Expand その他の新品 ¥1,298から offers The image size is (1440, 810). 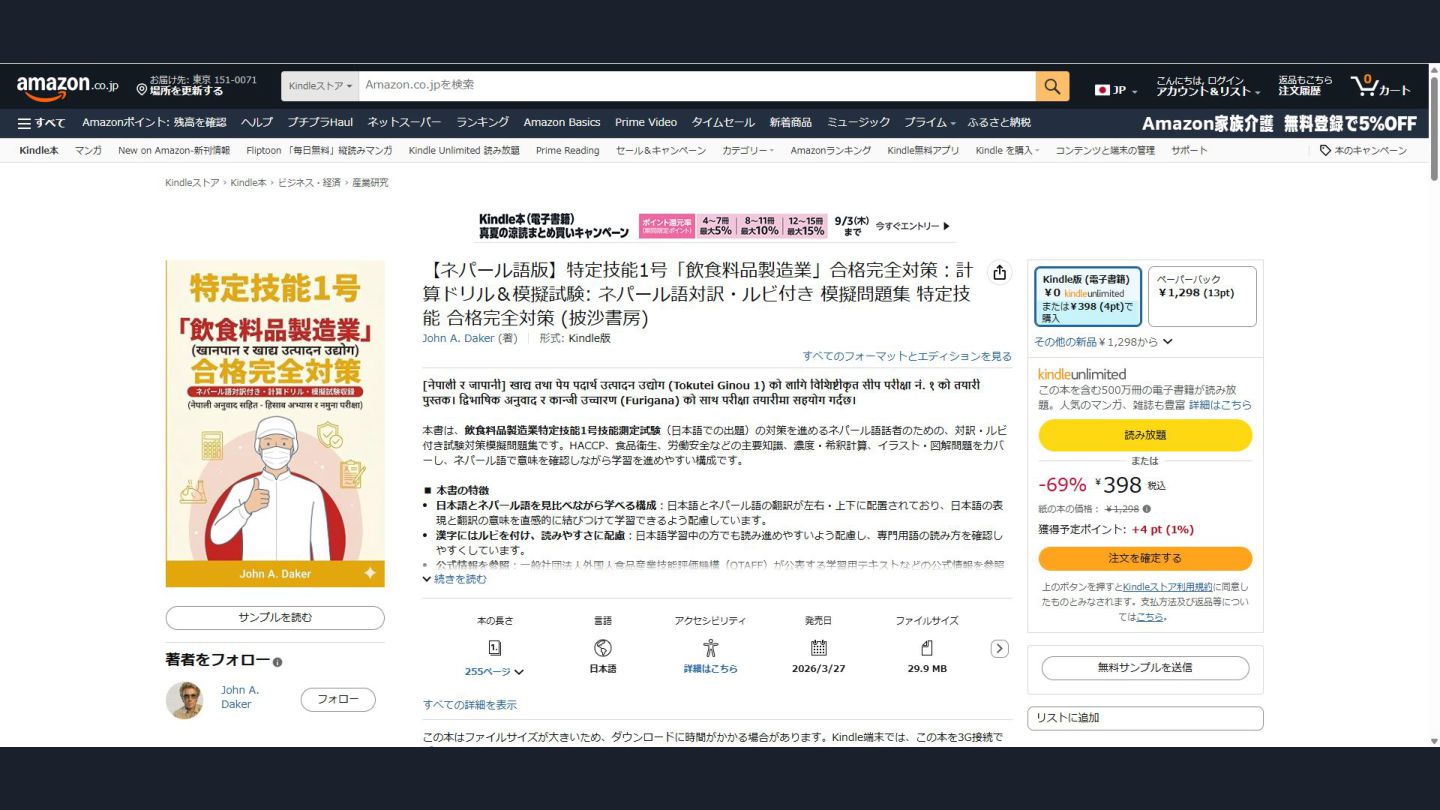pyautogui.click(x=1103, y=342)
